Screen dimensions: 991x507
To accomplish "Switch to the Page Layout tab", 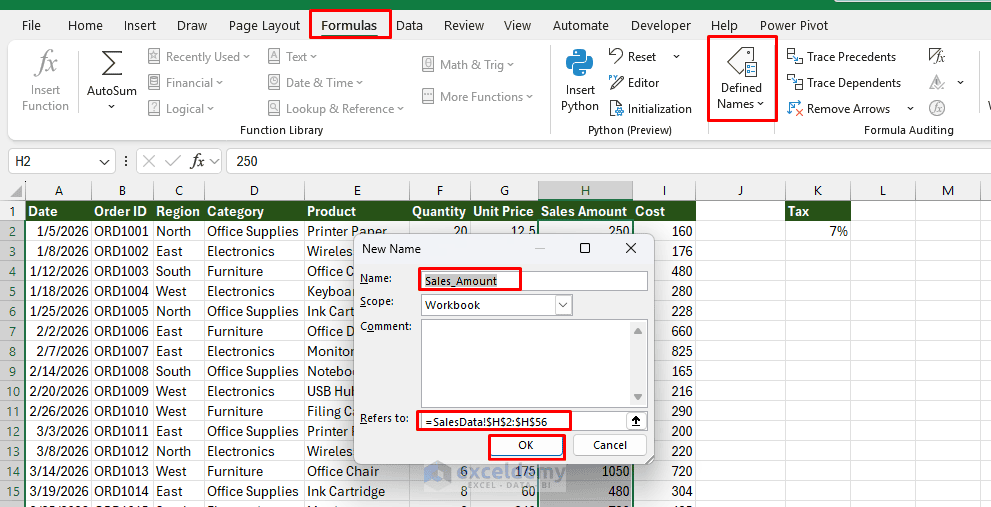I will point(264,26).
